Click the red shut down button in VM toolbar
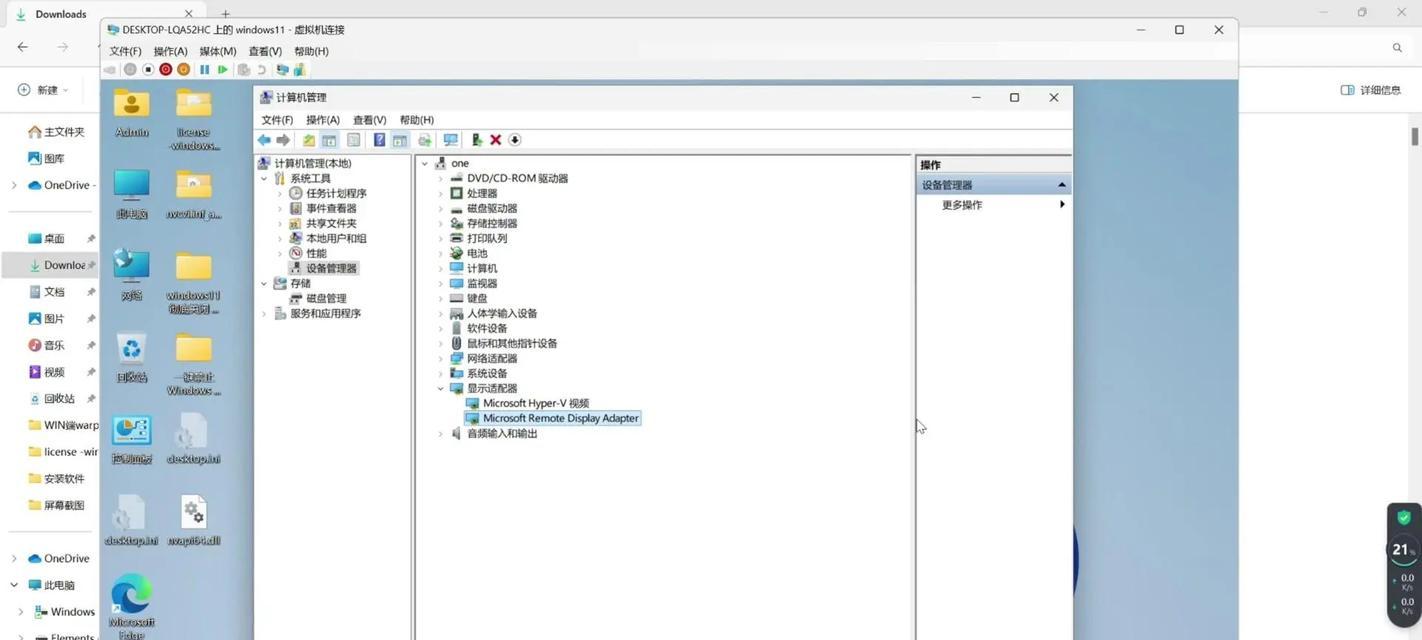This screenshot has width=1422, height=640. [166, 70]
